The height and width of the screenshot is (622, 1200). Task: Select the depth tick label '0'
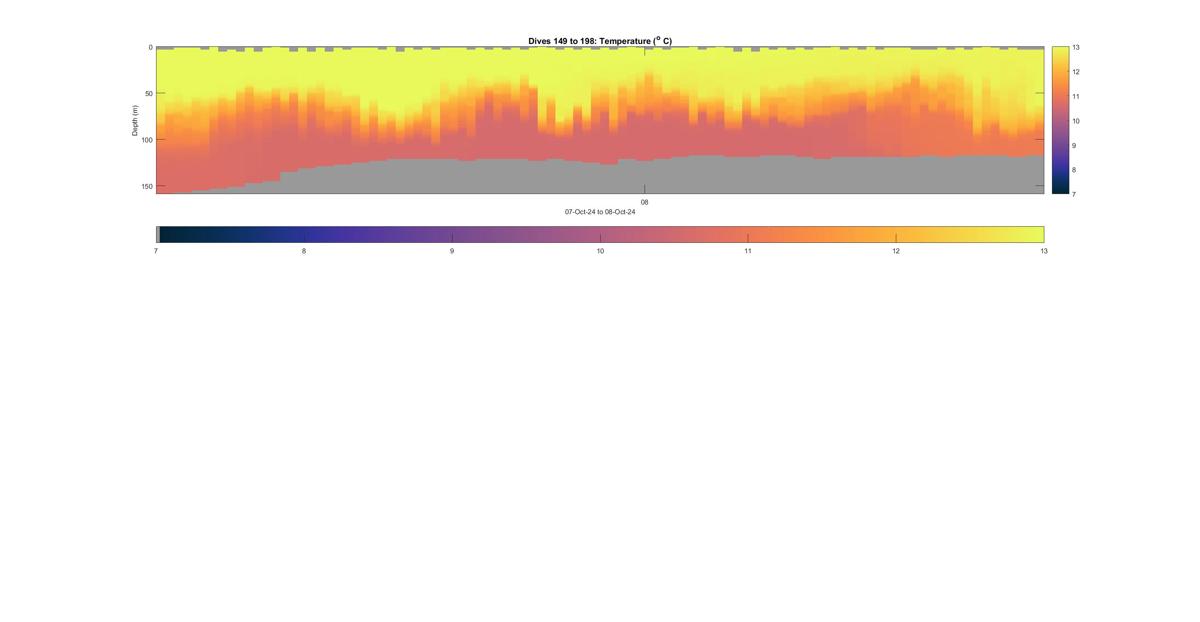coord(151,47)
